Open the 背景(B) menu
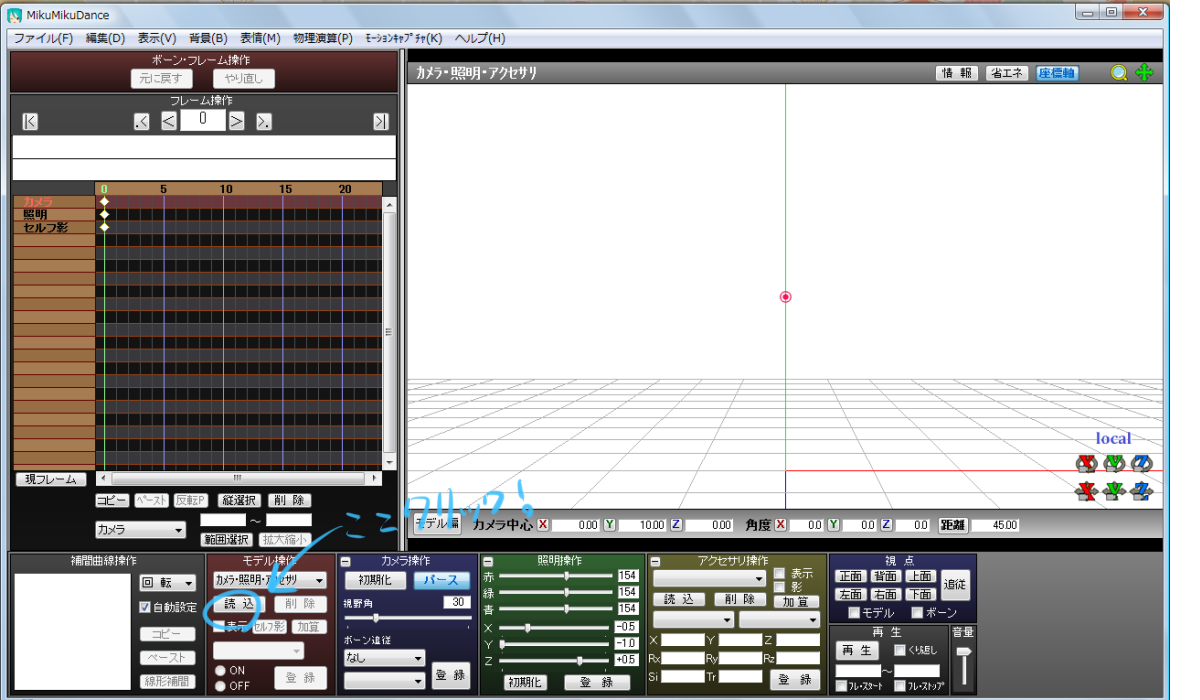 pos(208,38)
